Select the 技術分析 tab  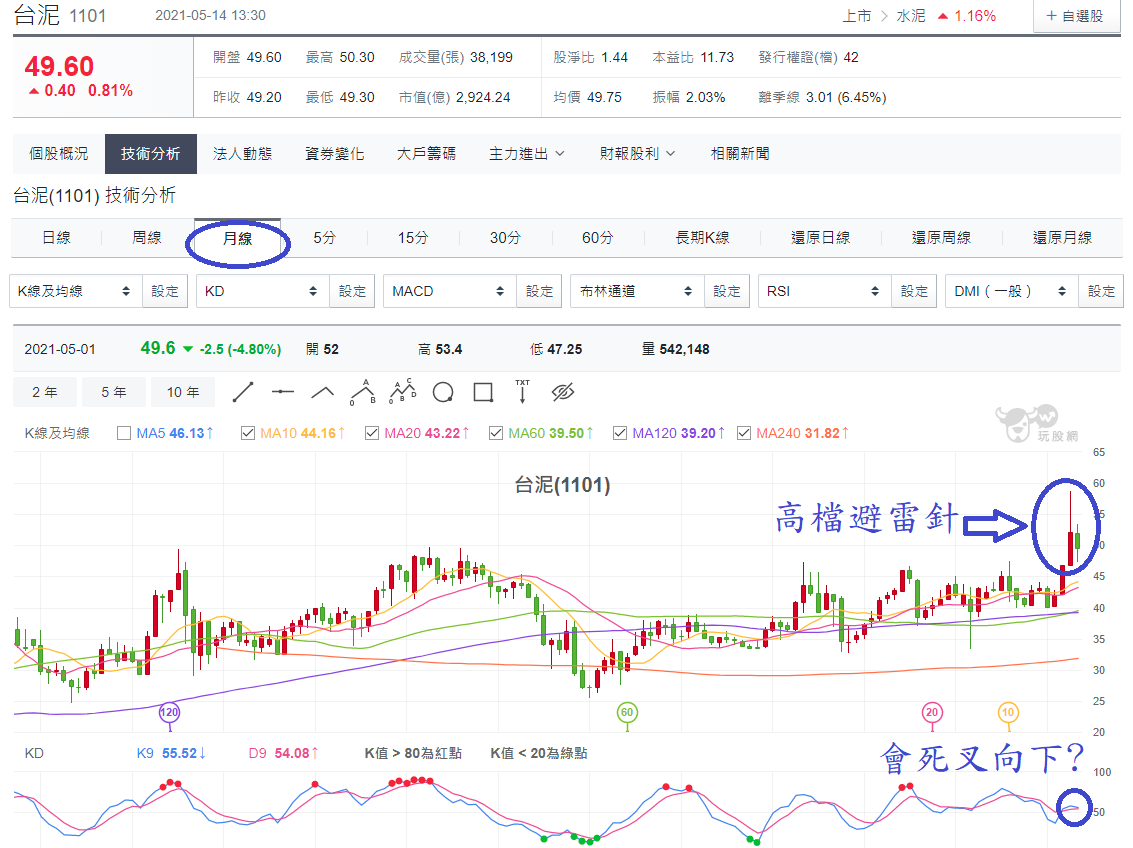coord(150,154)
